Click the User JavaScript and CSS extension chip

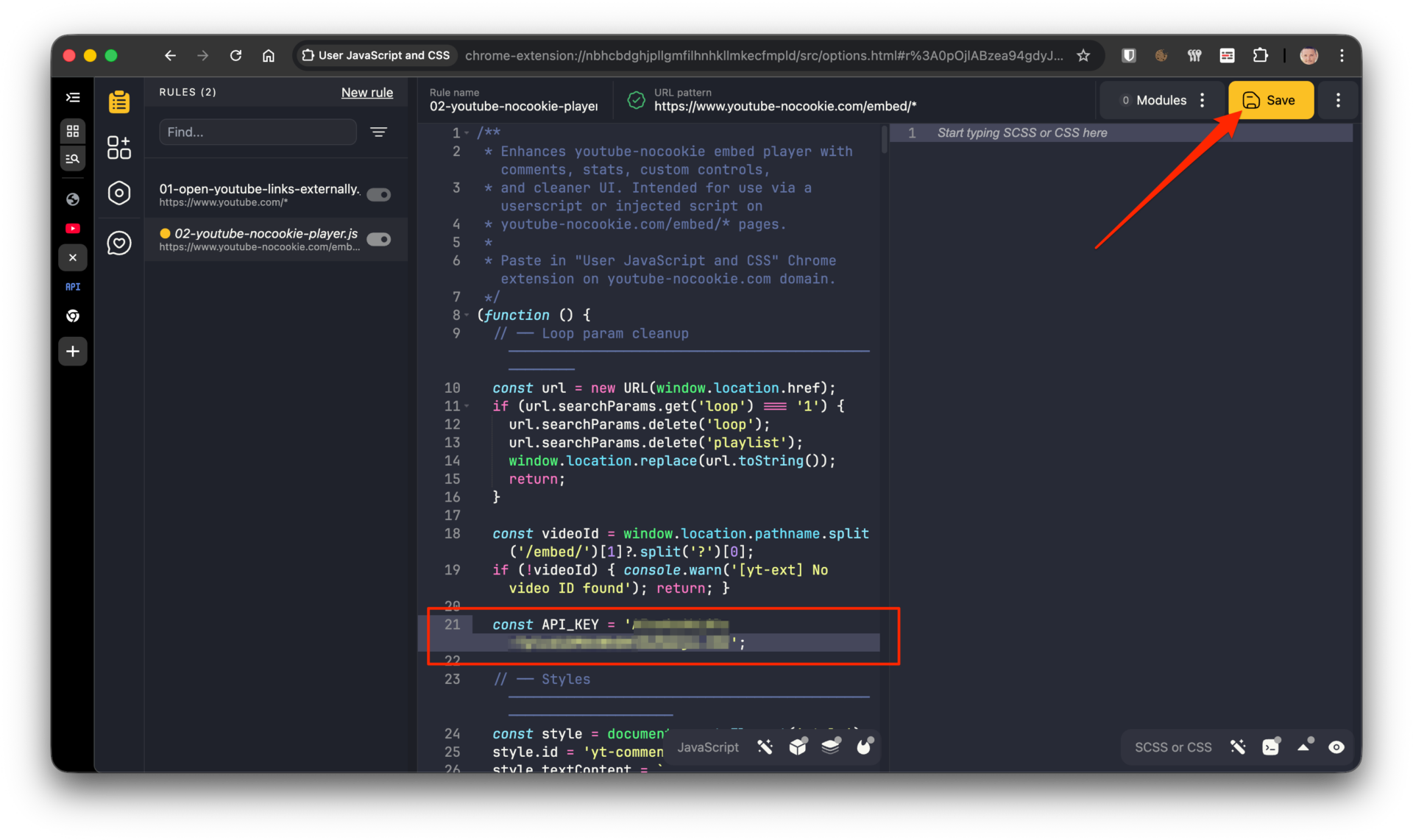tap(377, 55)
